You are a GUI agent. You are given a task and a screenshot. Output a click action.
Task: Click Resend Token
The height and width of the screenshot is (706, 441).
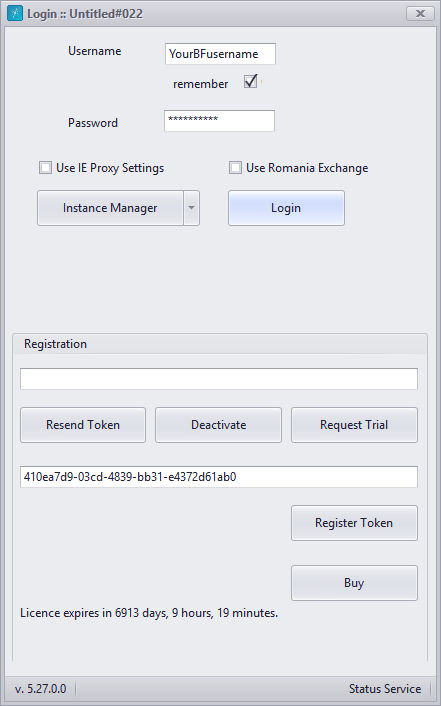click(x=83, y=425)
